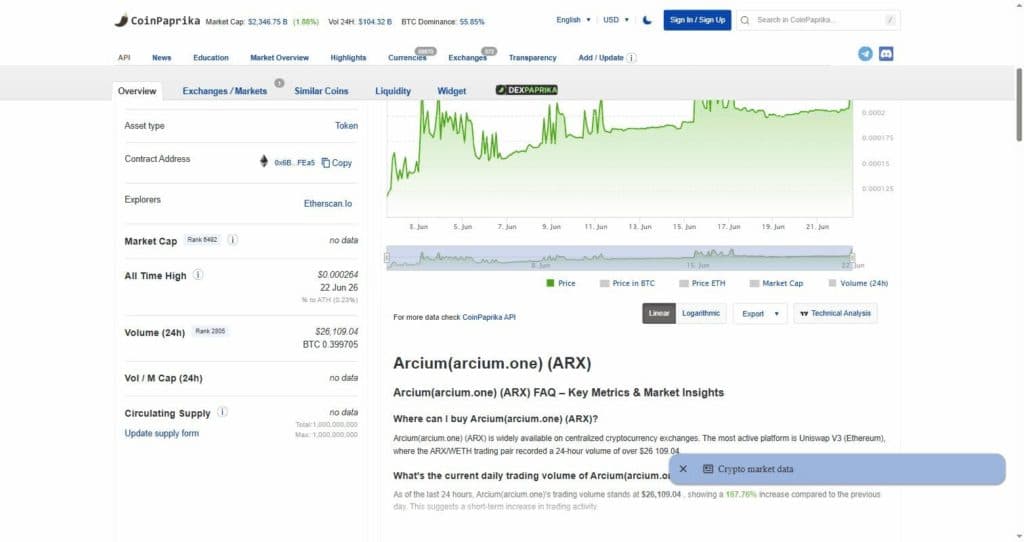
Task: Click the chart range navigator mini-chart
Action: pos(619,258)
